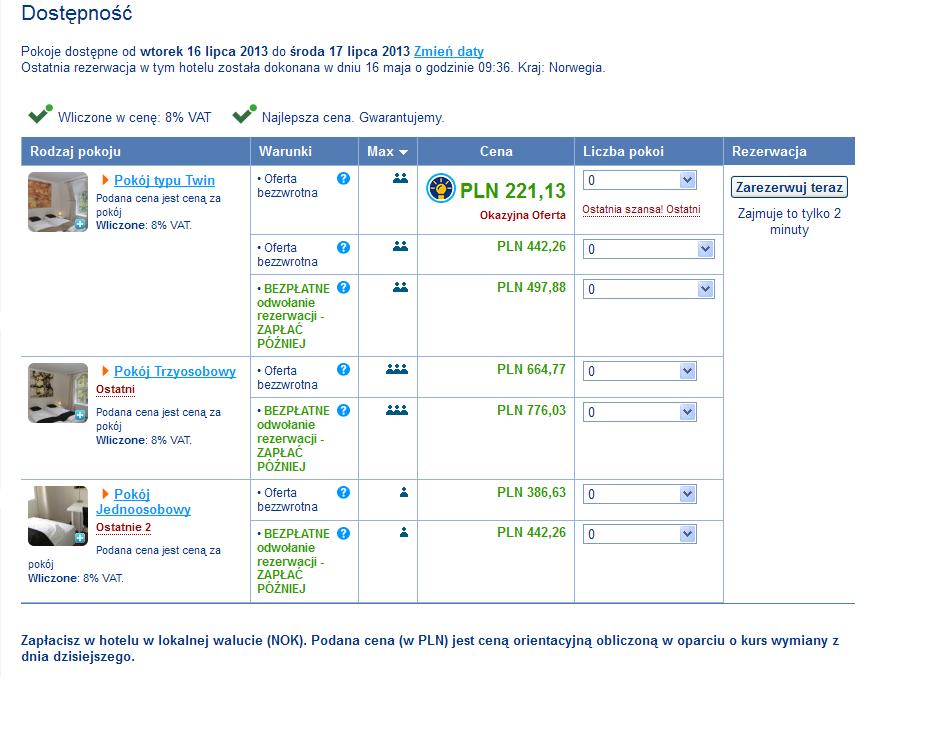The width and height of the screenshot is (936, 730).
Task: Click the two-person occupancy icon for PLN 497,88
Action: [400, 287]
